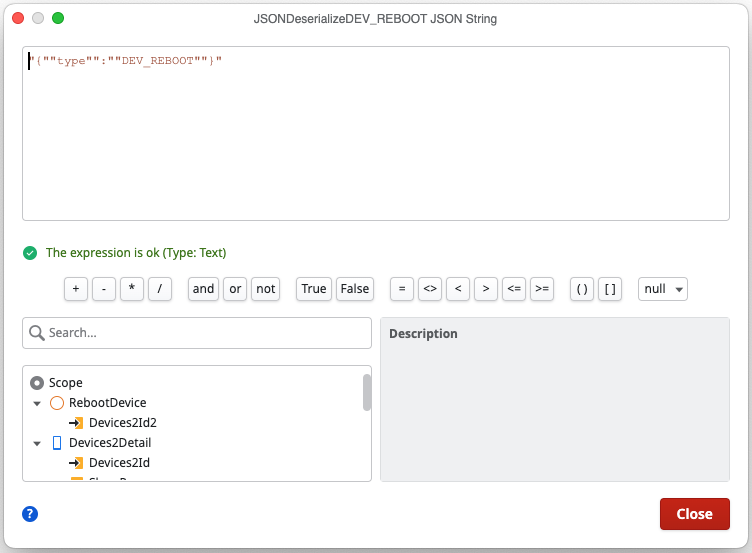
Task: Open the null dropdown
Action: [662, 289]
